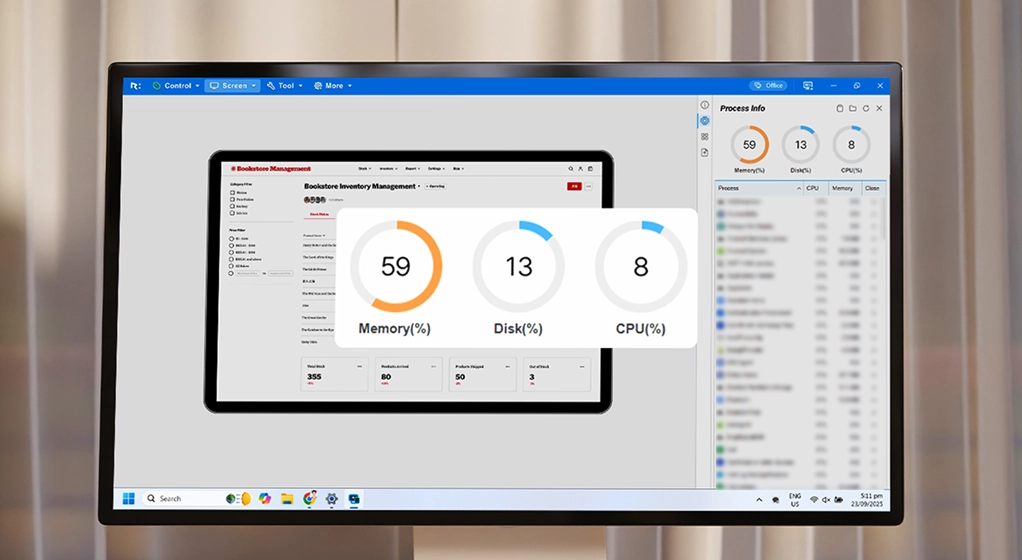The width and height of the screenshot is (1022, 560).
Task: Click the Office button in title bar
Action: coord(768,86)
